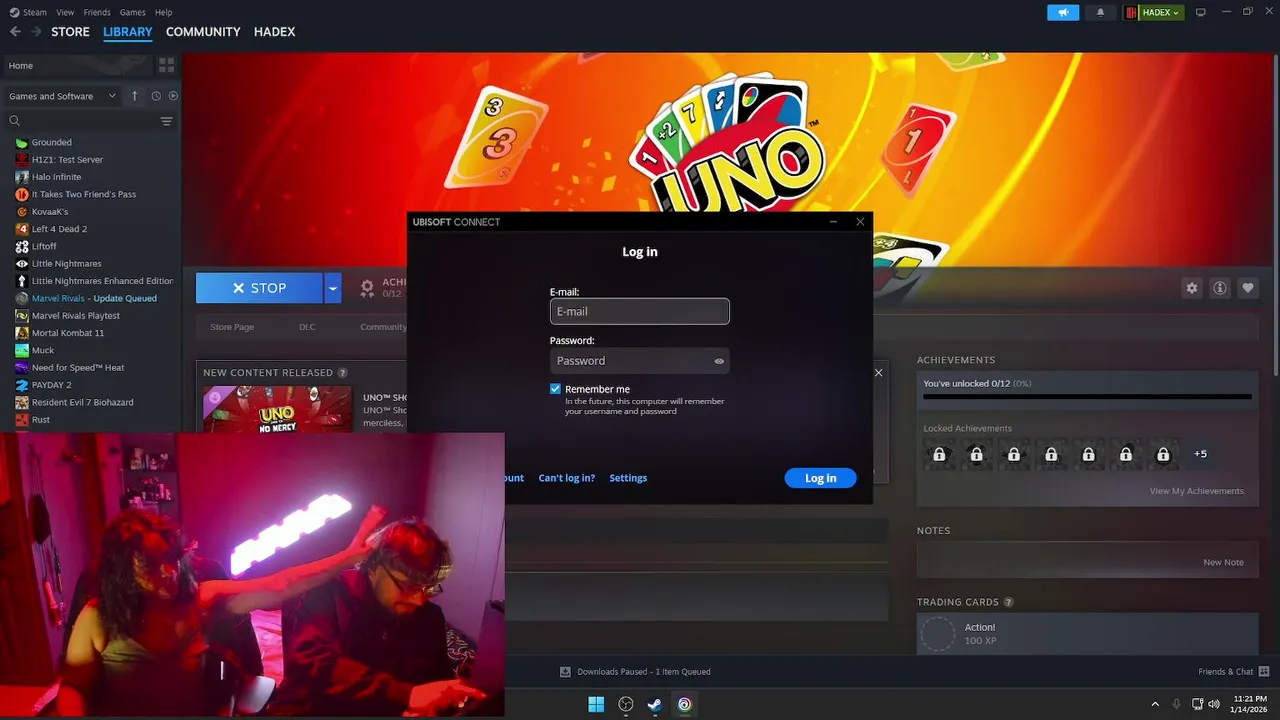Dismiss the new content panel

tap(879, 373)
